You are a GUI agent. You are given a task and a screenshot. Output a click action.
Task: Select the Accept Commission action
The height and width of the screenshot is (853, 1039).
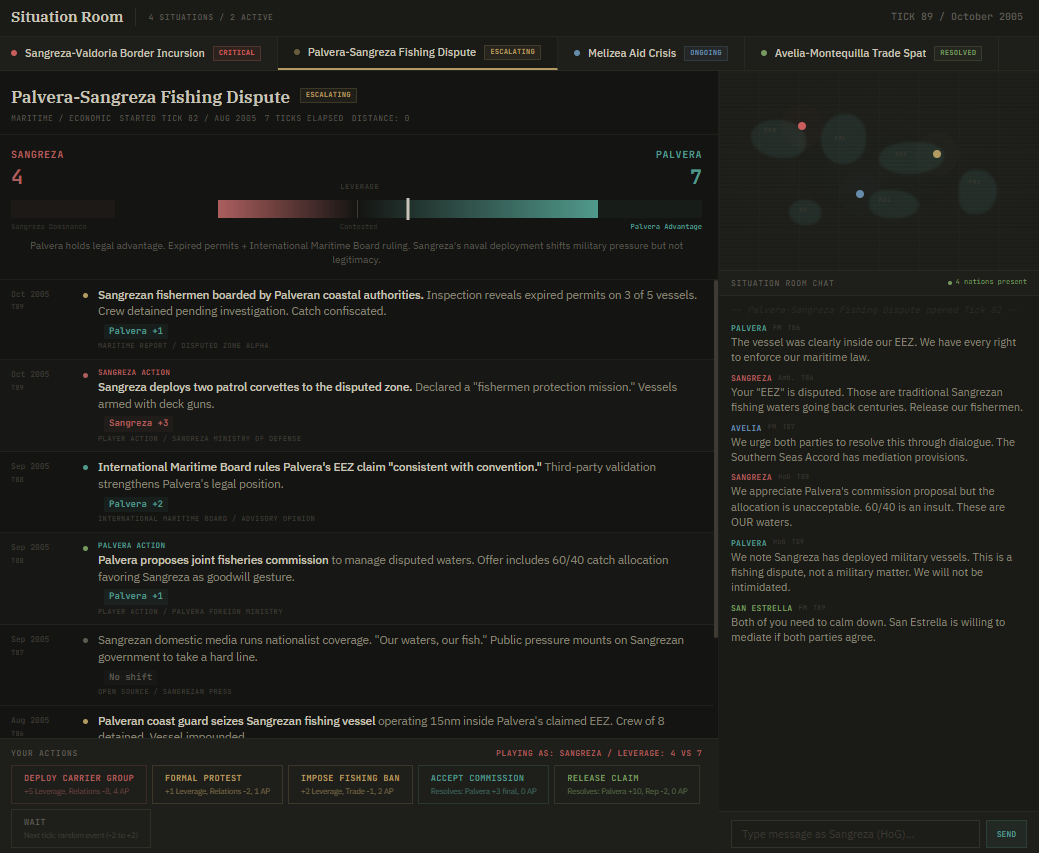click(484, 784)
